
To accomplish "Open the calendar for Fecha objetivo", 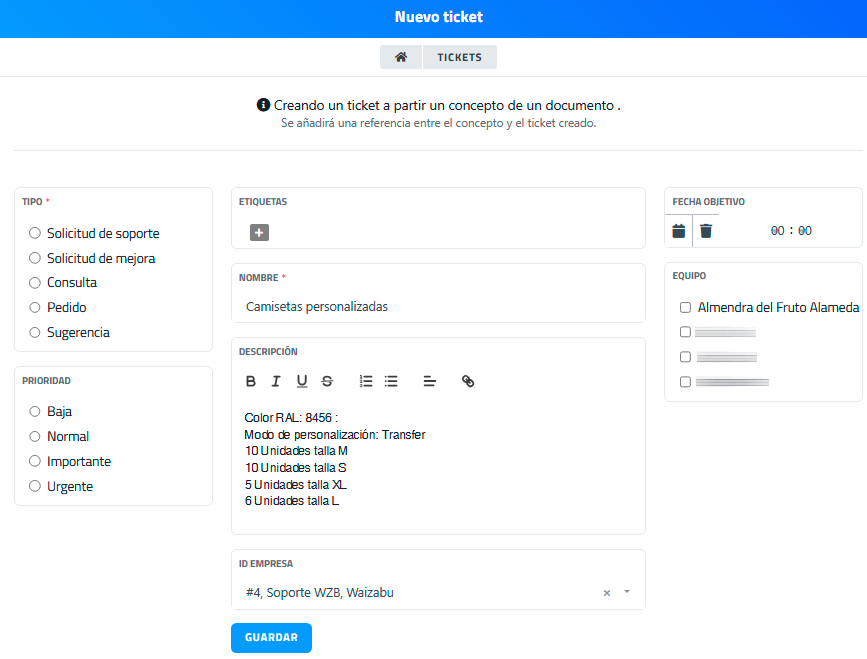I will tap(679, 231).
